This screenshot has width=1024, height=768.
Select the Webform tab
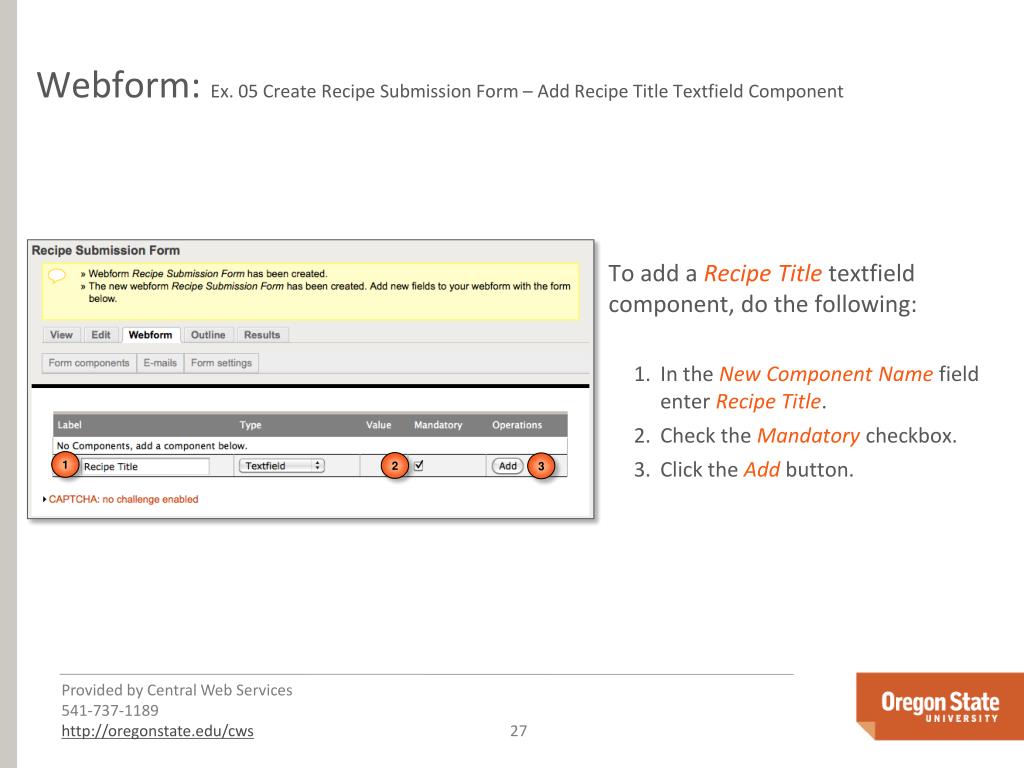coord(150,335)
